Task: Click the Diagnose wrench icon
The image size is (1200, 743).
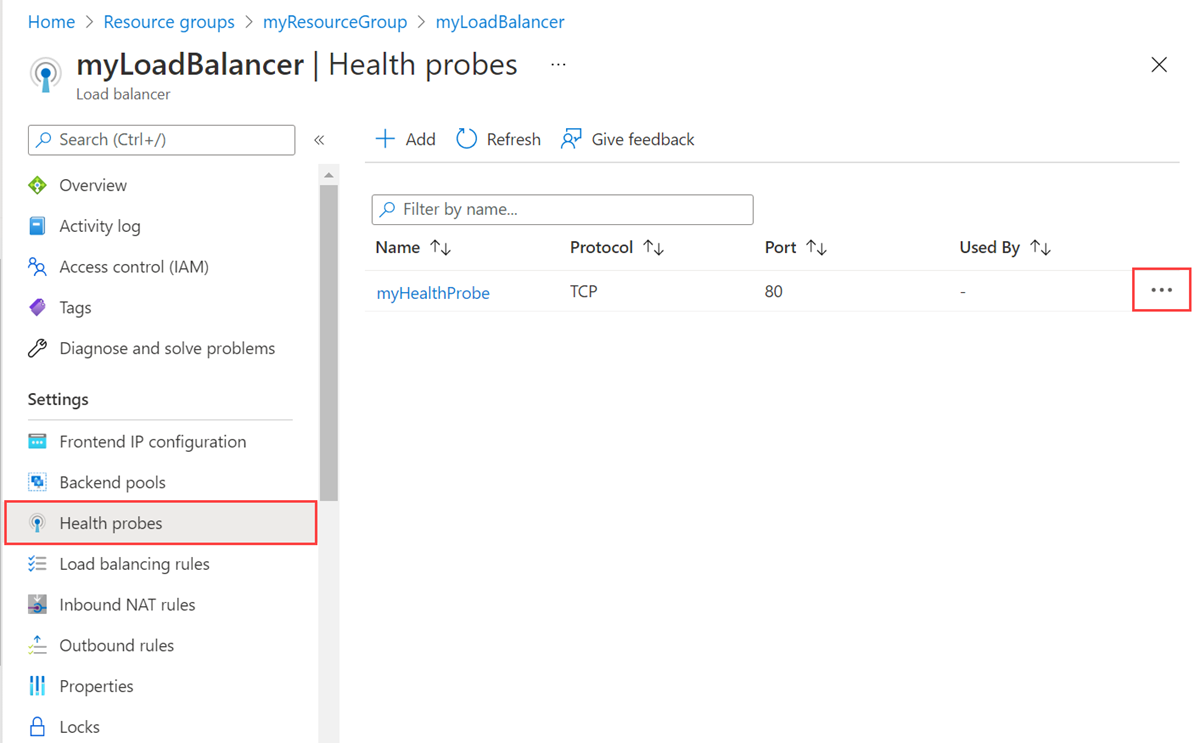Action: [x=37, y=348]
